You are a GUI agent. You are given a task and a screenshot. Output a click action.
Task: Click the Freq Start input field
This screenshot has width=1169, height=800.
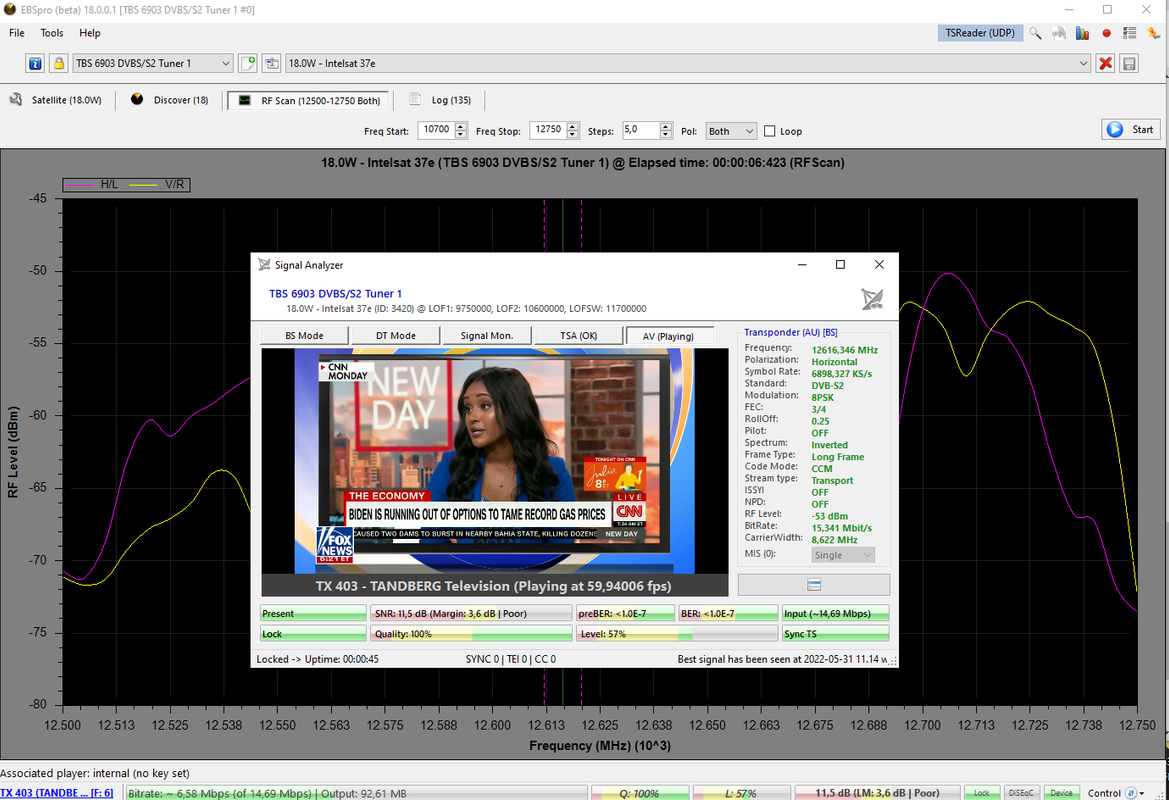[437, 130]
